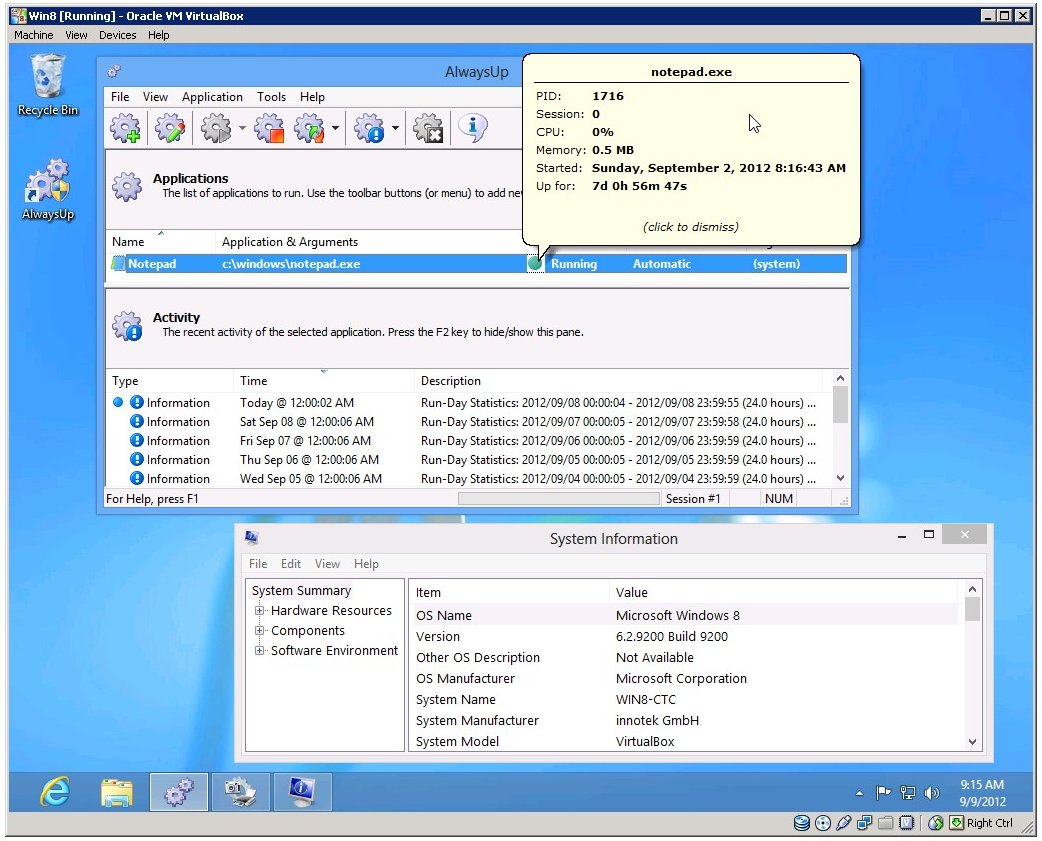Open dropdown arrow next to Restart Application icon

click(335, 128)
